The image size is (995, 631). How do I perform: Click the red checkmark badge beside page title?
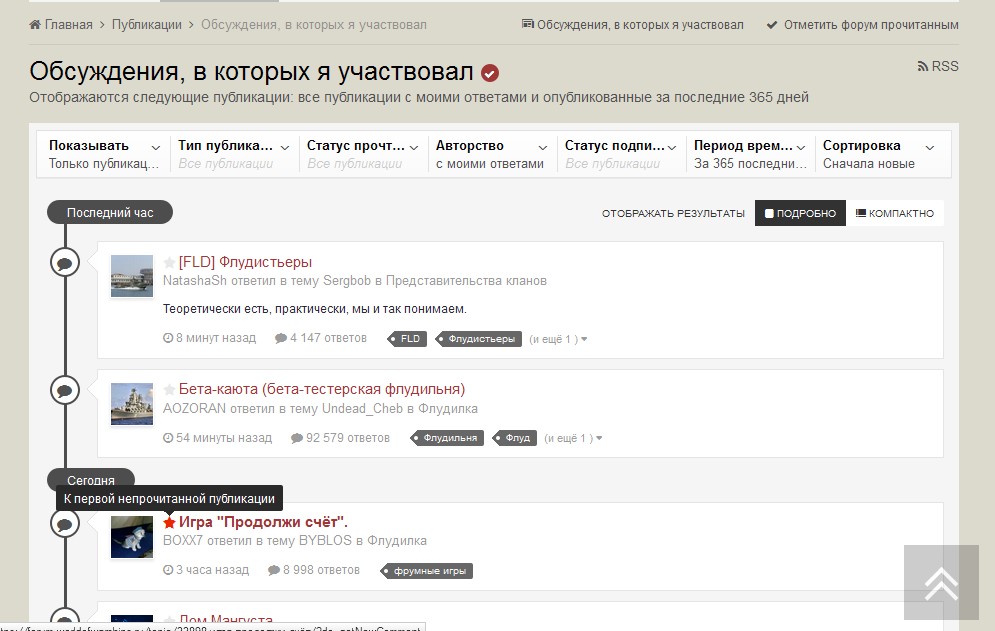point(490,73)
